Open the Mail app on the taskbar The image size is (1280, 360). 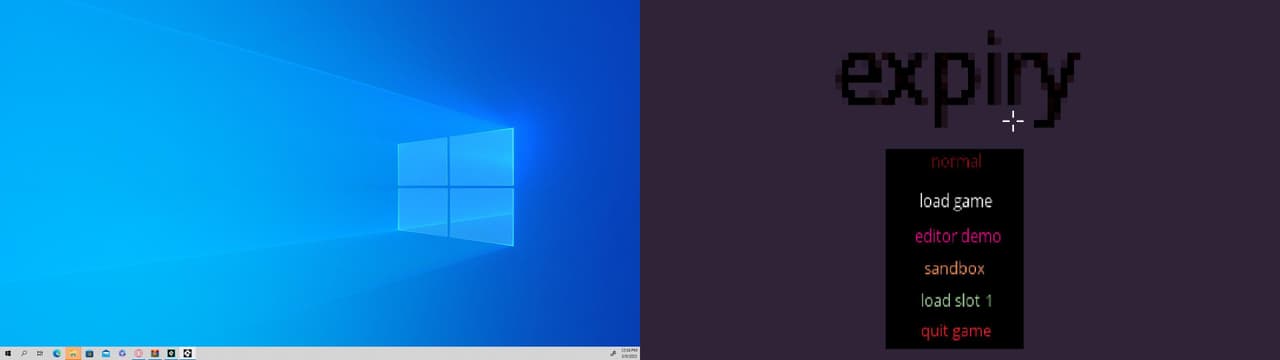pos(106,353)
